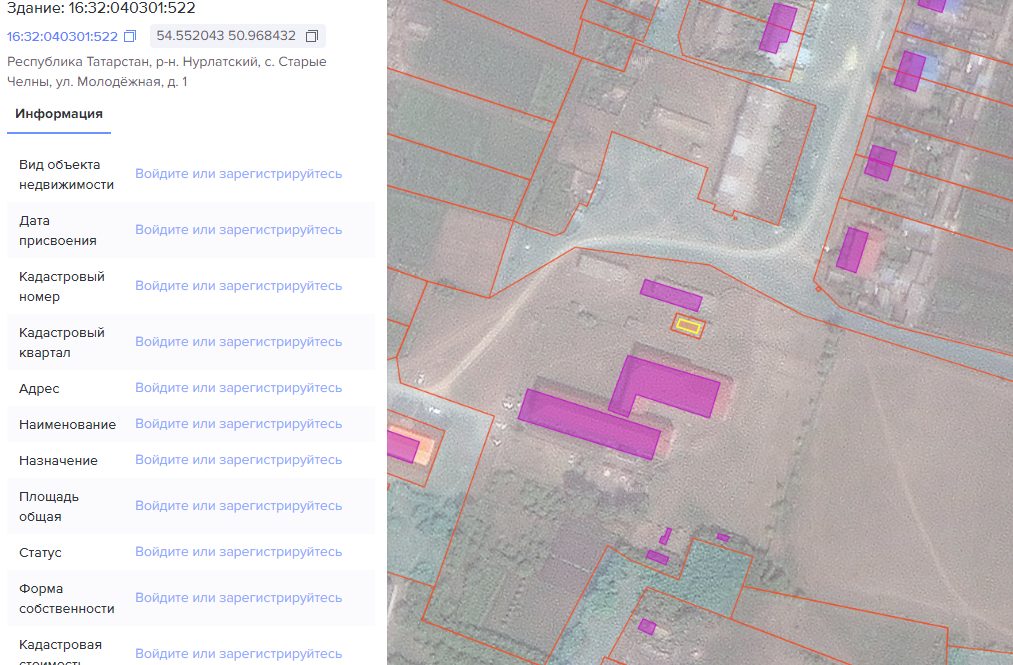Click login link in Форма собственности row
This screenshot has width=1013, height=665.
[x=238, y=598]
